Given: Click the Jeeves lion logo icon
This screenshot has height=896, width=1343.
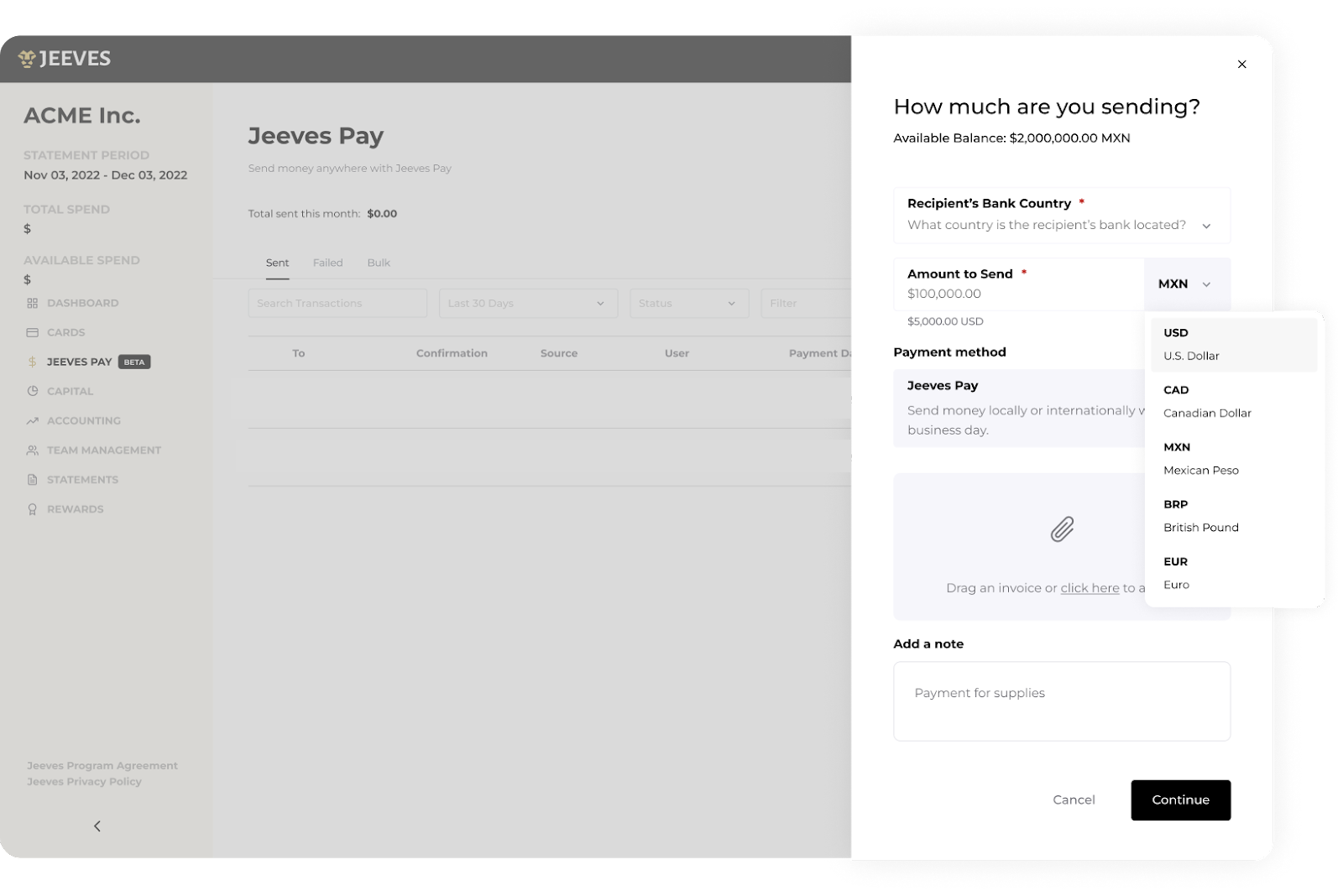Looking at the screenshot, I should click(x=27, y=59).
